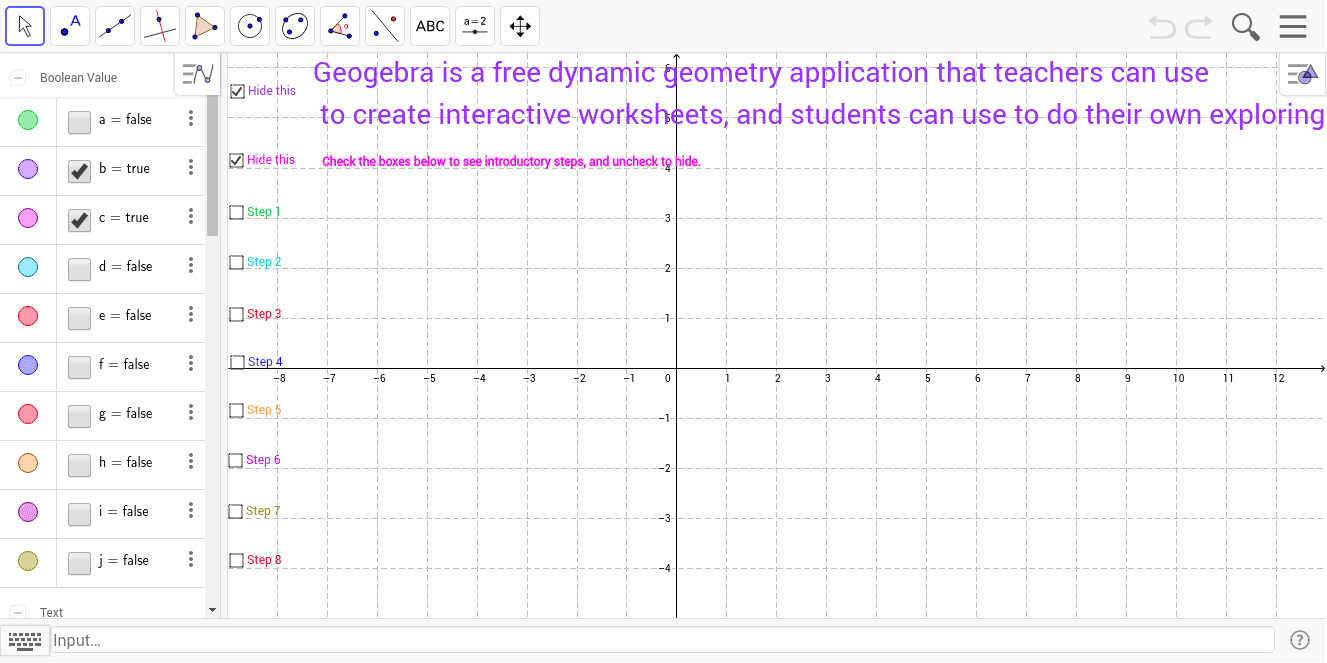Select the Move arrow tool
Screen dimensions: 1327x663
click(25, 26)
